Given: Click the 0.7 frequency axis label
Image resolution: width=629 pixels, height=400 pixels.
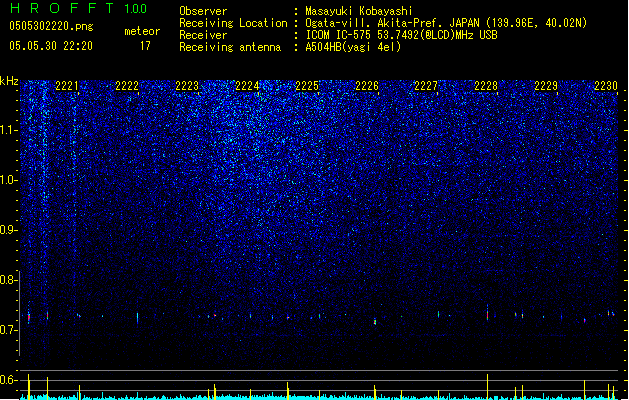Looking at the screenshot, I should [x=9, y=330].
